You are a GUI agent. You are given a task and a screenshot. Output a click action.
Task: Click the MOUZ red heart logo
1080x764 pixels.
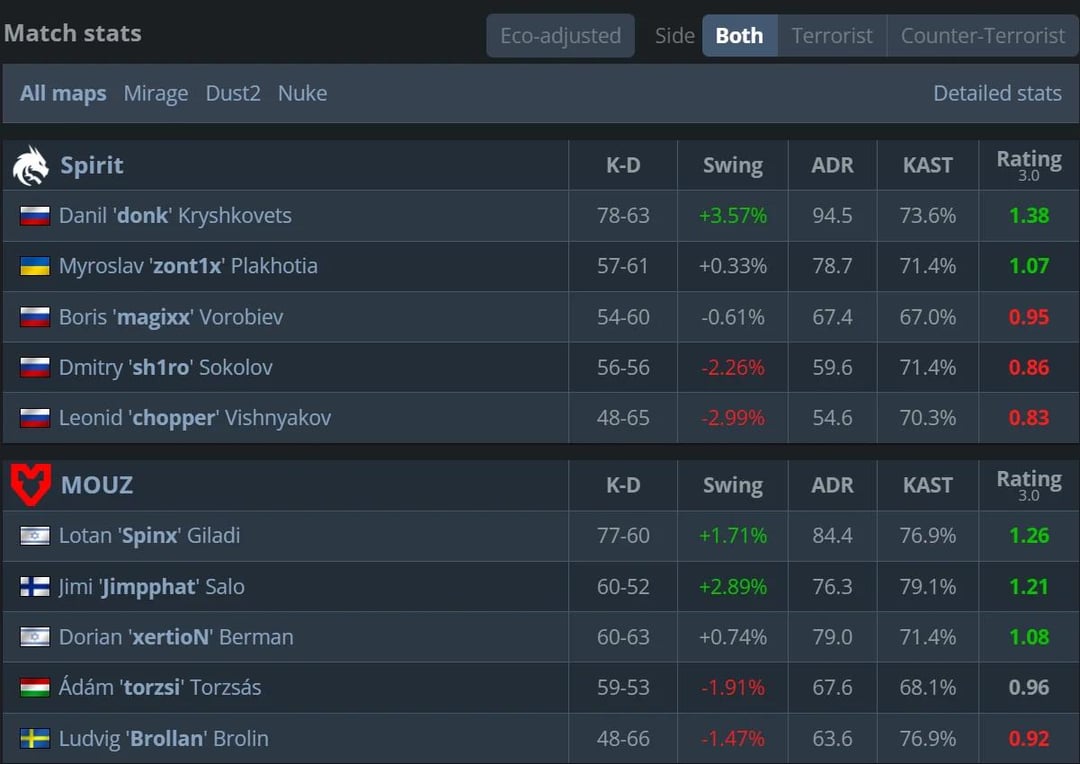tap(31, 485)
